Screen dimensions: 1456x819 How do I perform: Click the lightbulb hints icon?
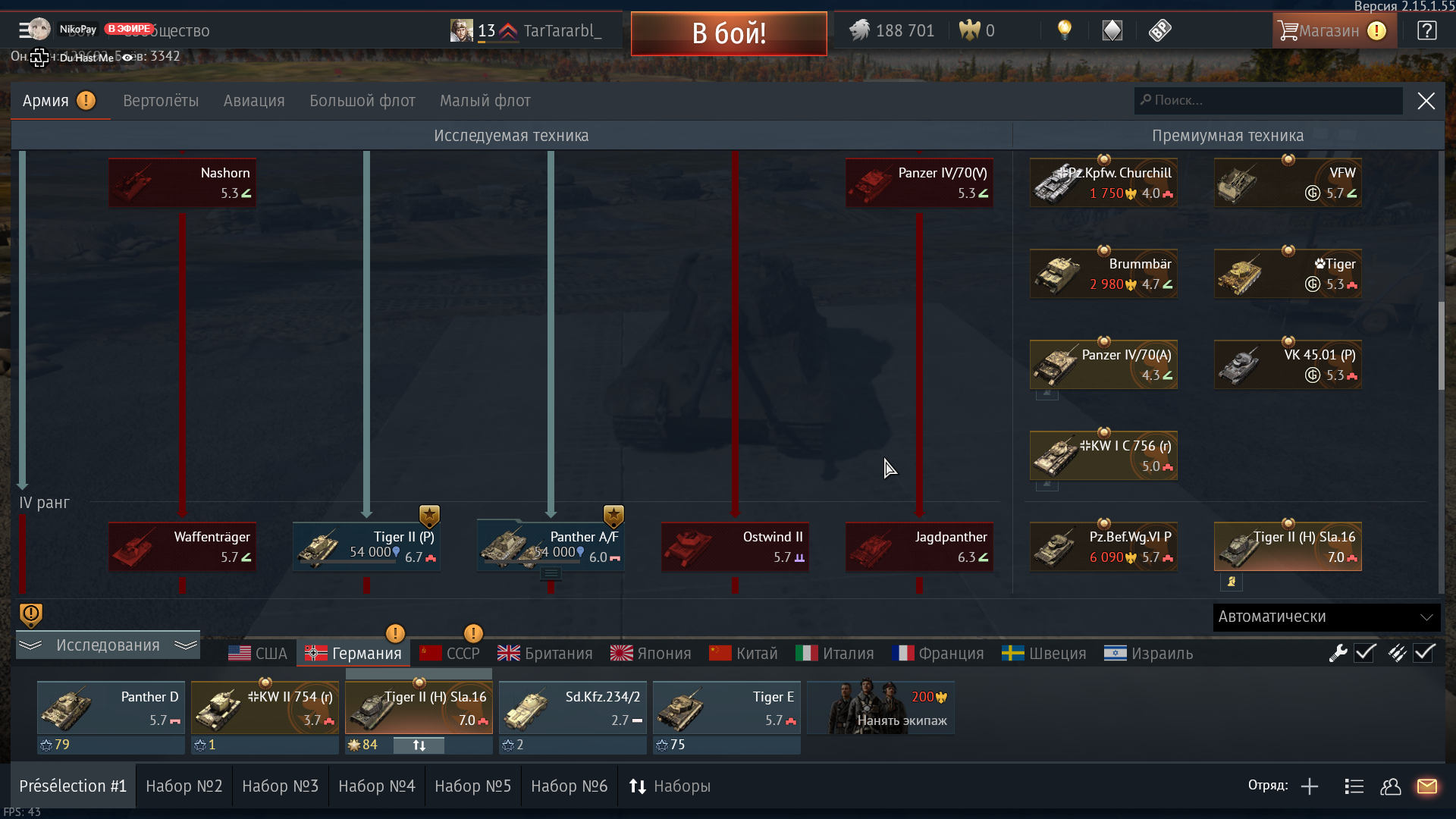[1065, 30]
